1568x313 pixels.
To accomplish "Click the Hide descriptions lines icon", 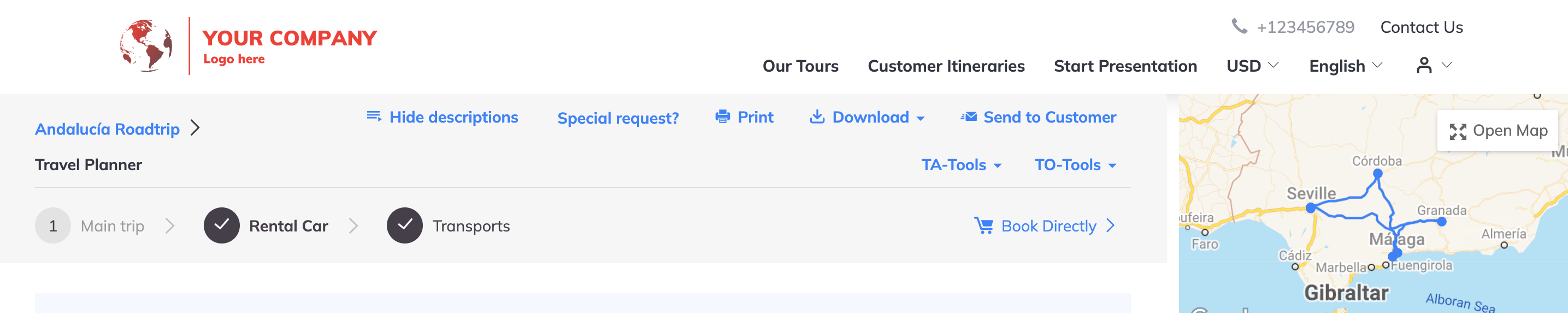I will (x=374, y=116).
